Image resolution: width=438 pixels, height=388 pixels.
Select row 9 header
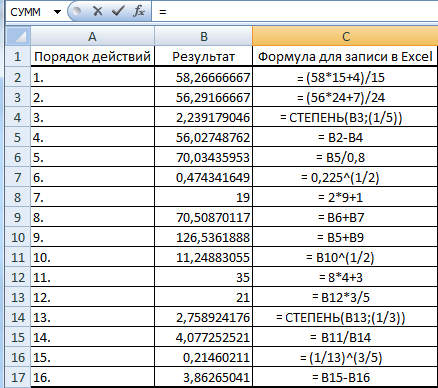tap(18, 217)
